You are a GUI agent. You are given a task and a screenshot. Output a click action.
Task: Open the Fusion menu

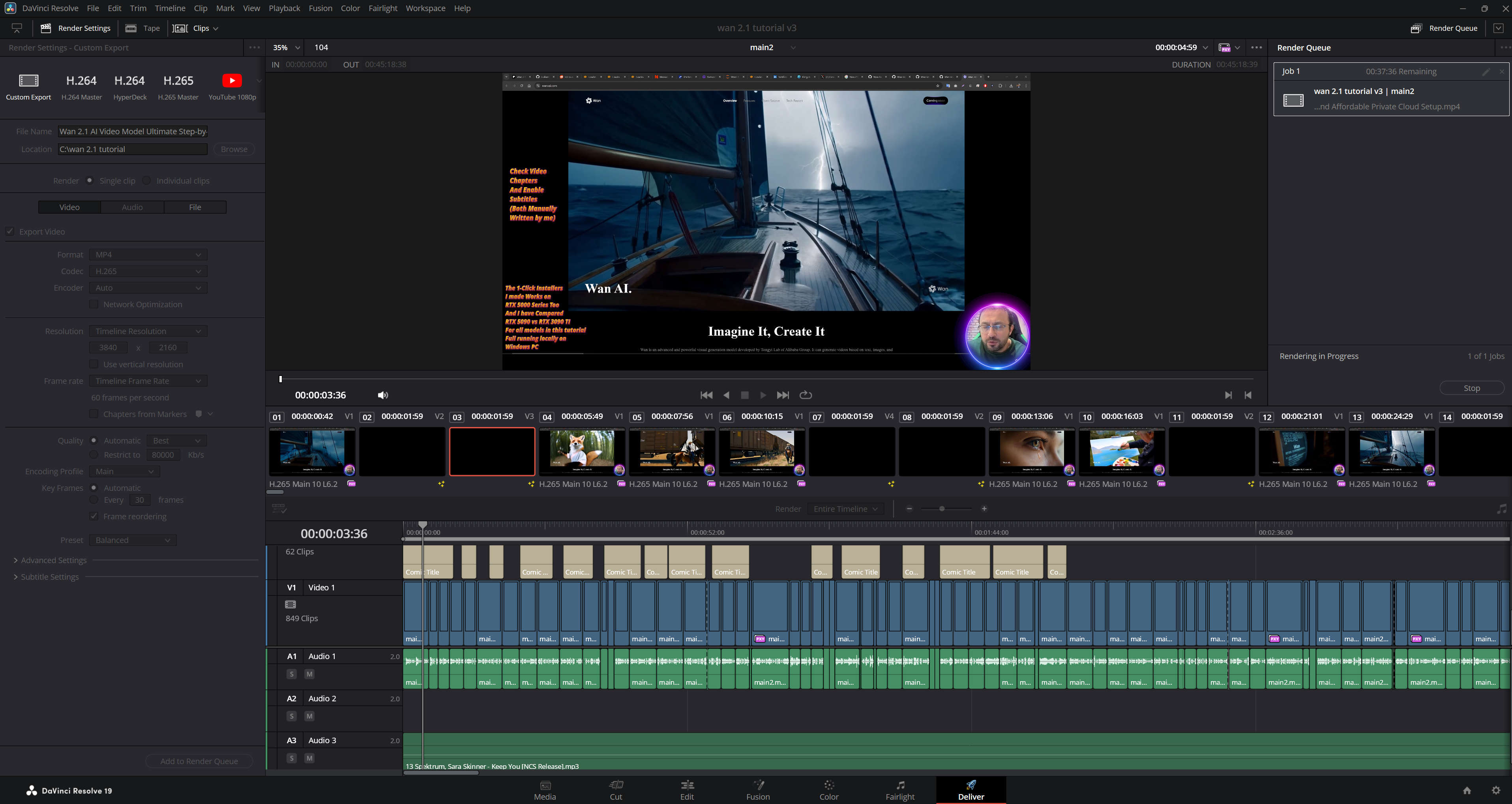(x=320, y=8)
